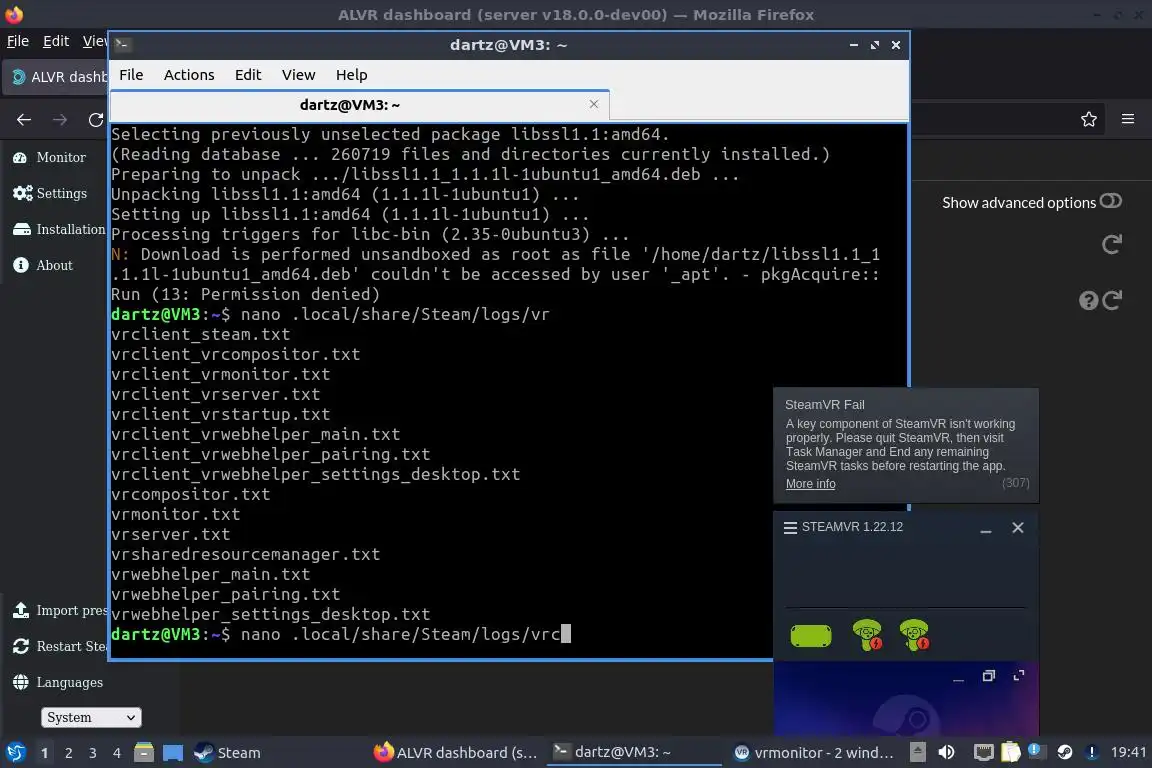Open the terminal Actions menu
The height and width of the screenshot is (768, 1152).
pyautogui.click(x=189, y=75)
